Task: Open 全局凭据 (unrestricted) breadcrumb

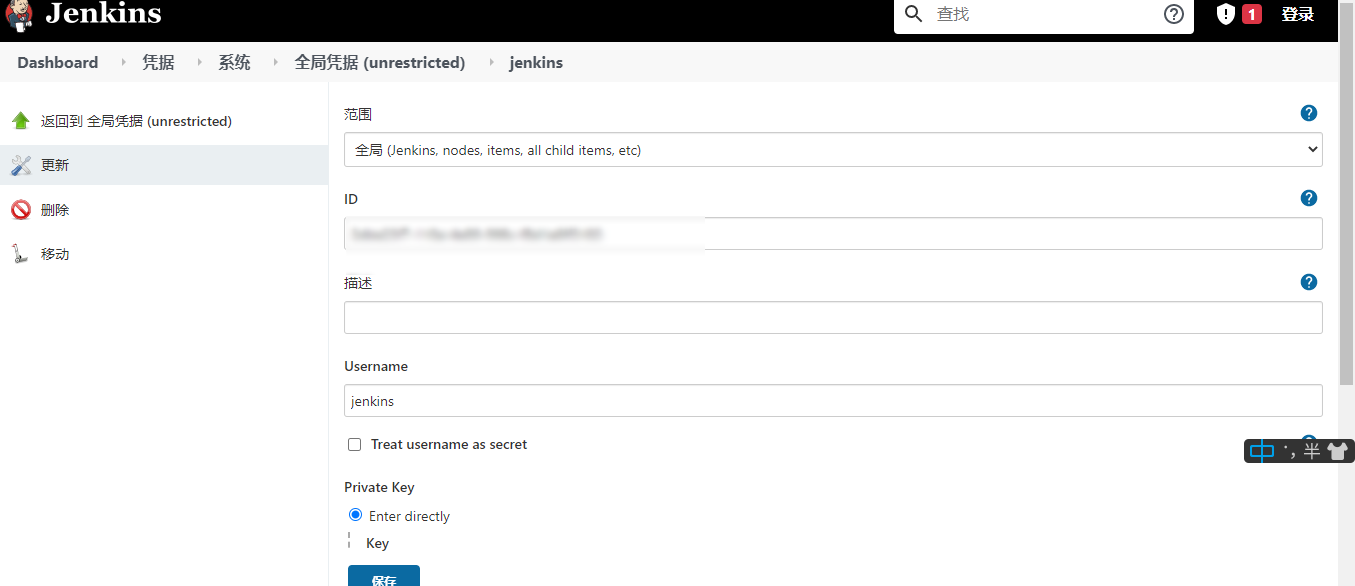Action: 380,62
